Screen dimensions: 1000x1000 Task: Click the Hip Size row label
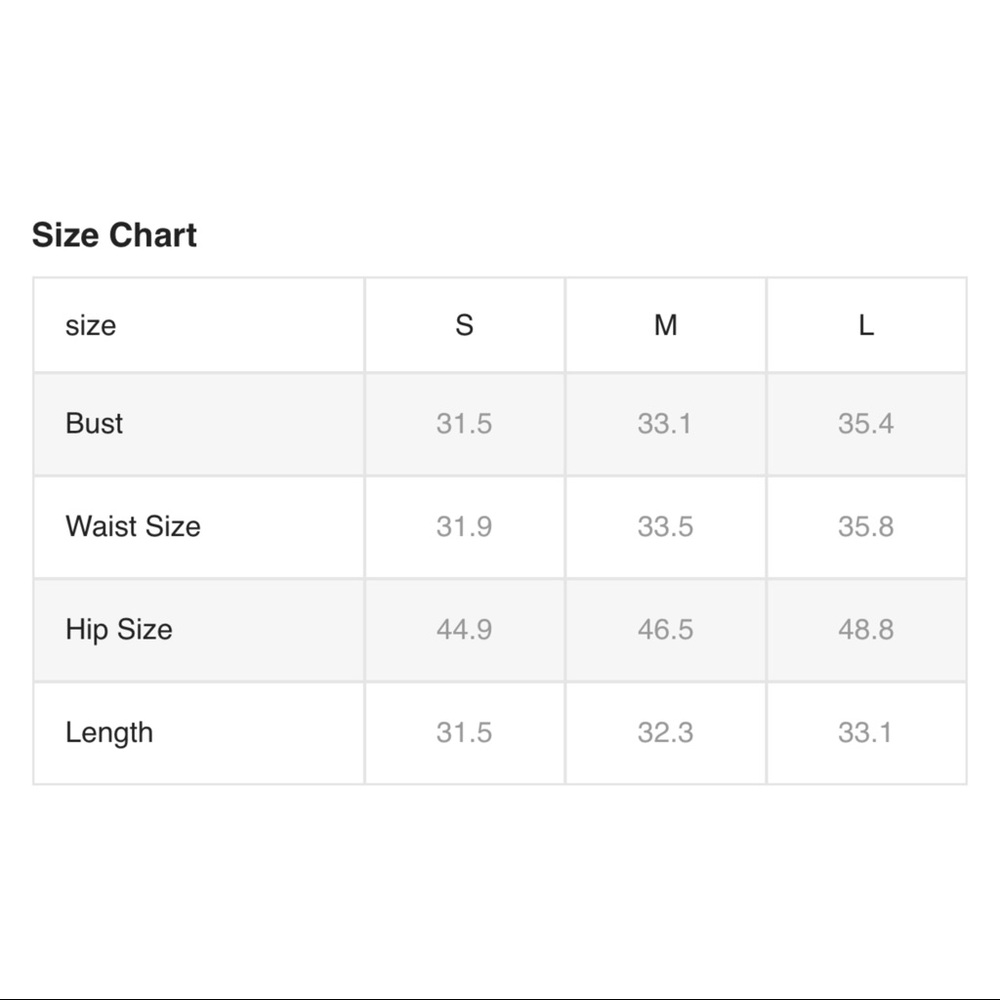pos(119,629)
